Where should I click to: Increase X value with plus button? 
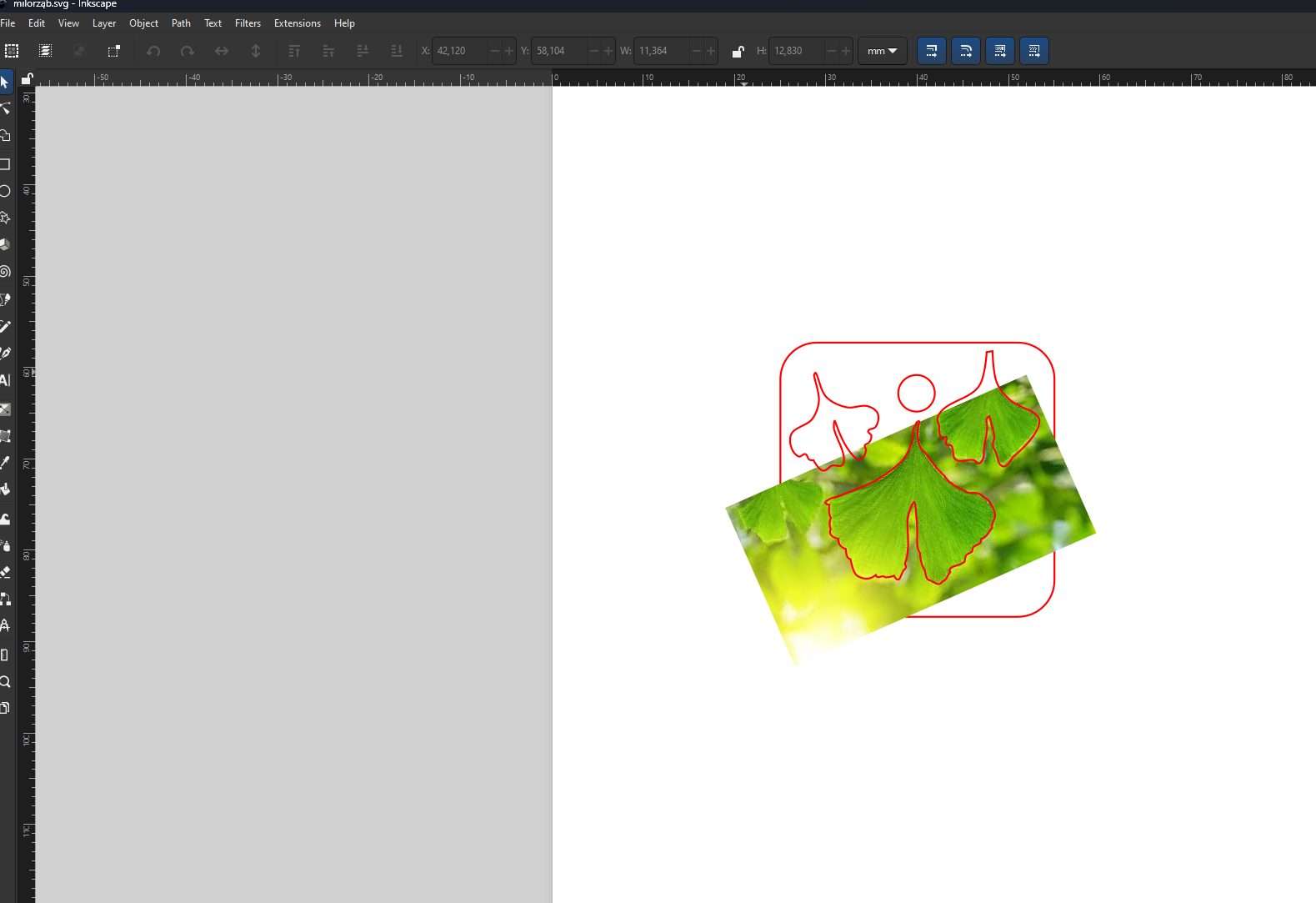[x=509, y=51]
